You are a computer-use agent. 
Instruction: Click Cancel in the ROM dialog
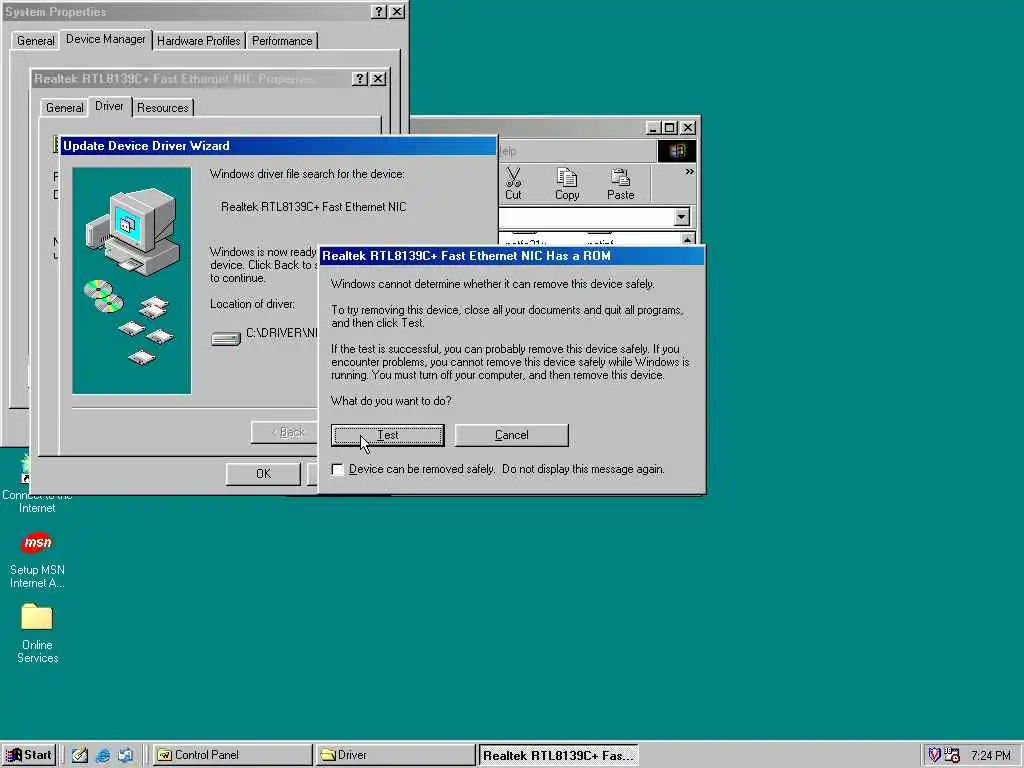[511, 435]
